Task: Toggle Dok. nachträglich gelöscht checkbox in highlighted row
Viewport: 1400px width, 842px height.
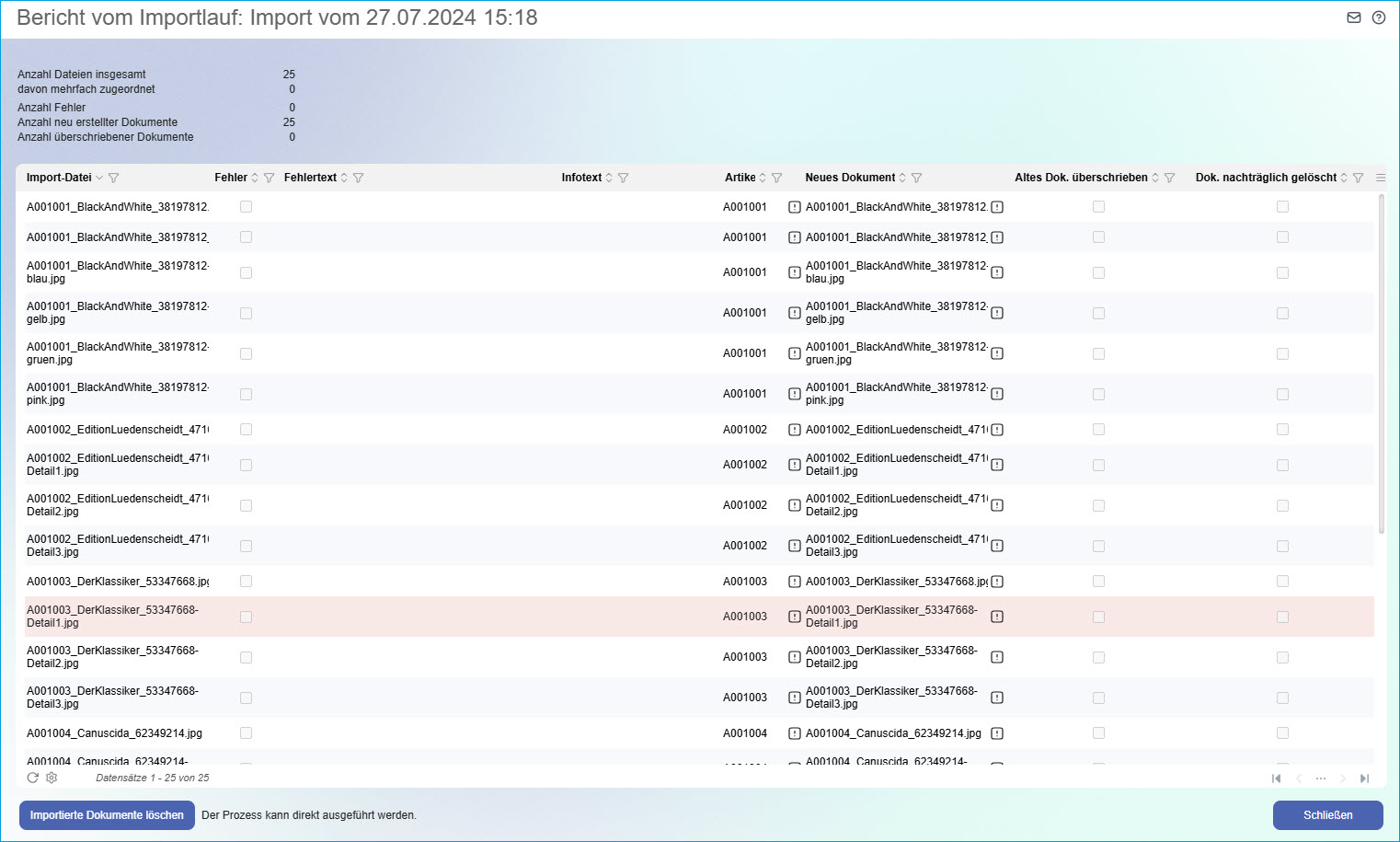Action: pos(1282,617)
